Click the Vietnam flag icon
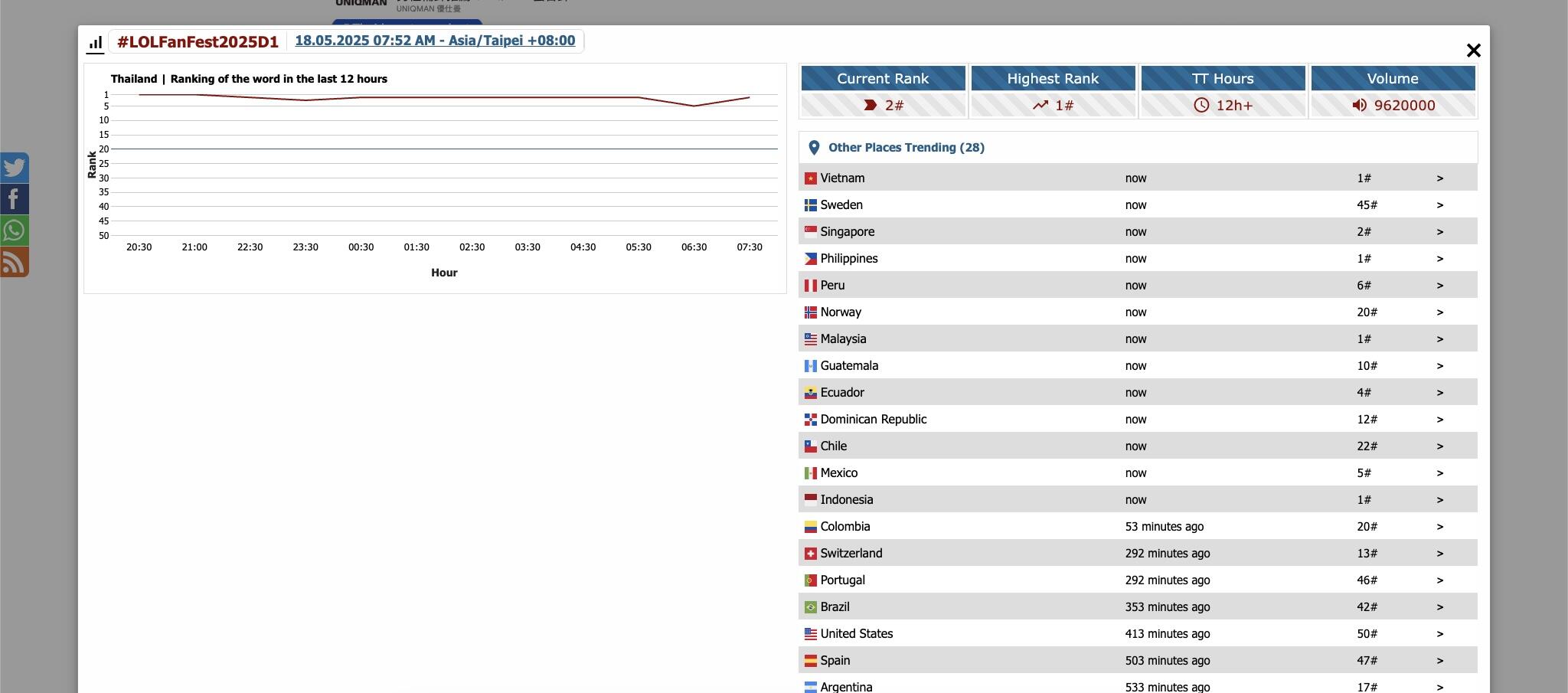Screen dimensions: 1568x693 811,178
